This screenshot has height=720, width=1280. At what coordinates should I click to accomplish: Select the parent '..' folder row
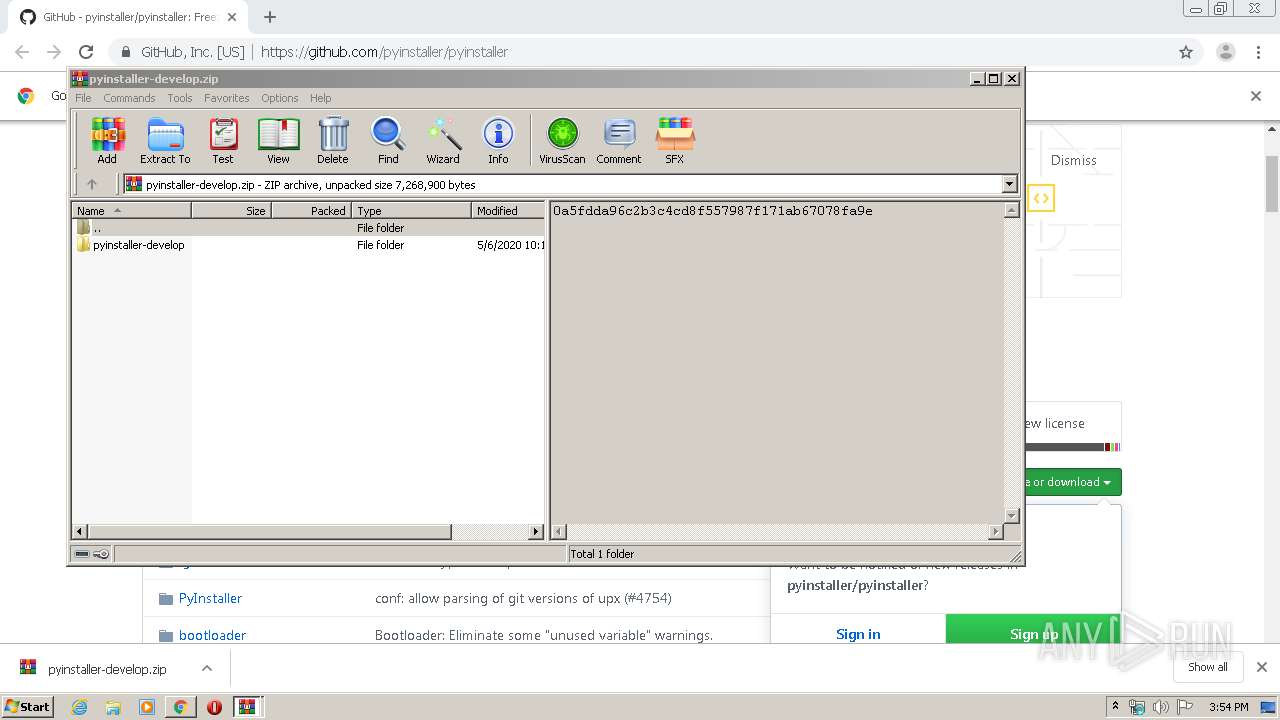coord(309,228)
